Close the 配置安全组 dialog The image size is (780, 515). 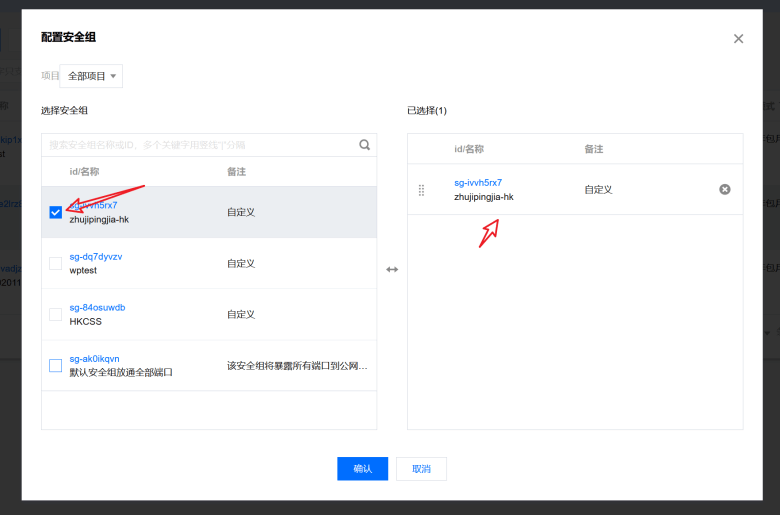[x=738, y=39]
